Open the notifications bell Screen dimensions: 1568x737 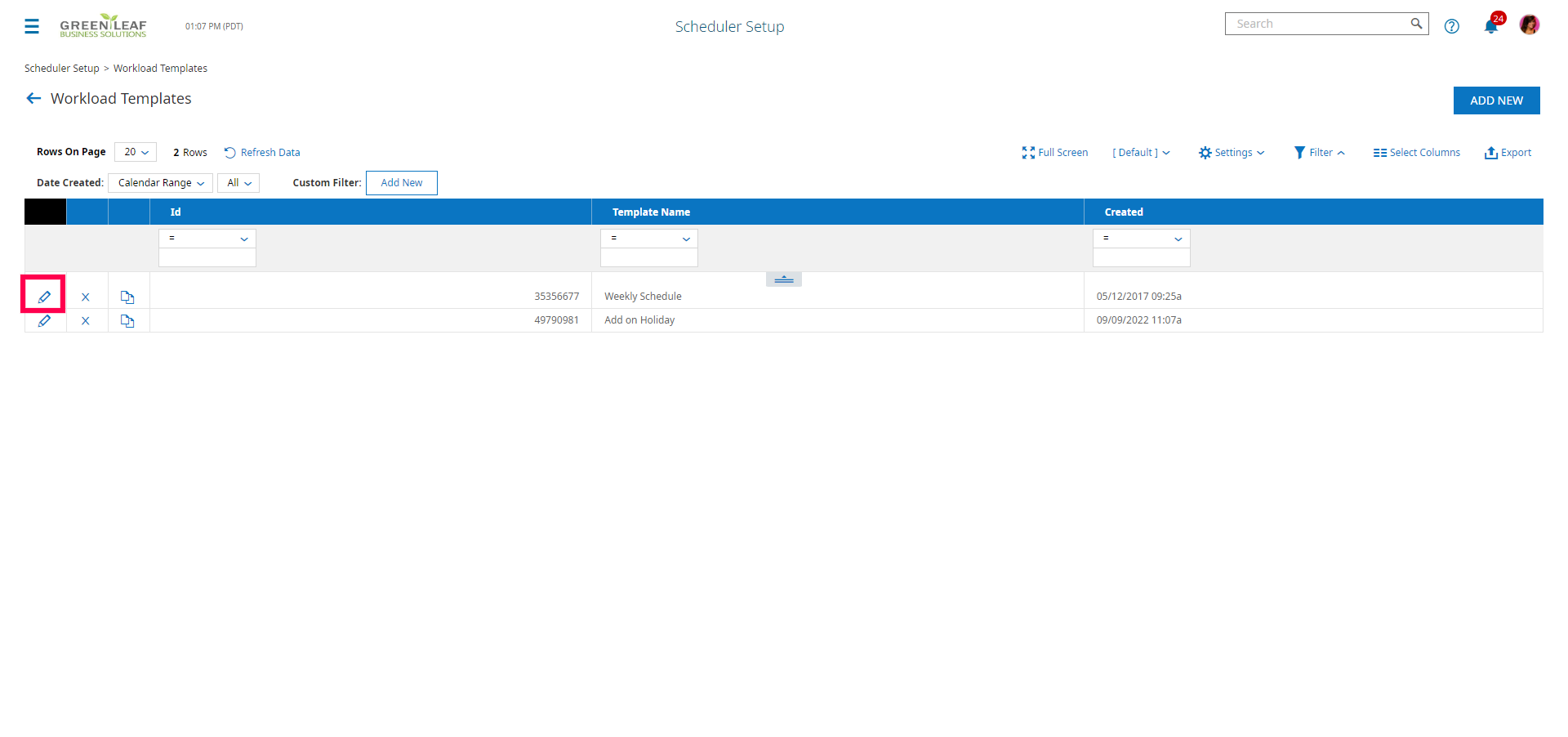1491,26
